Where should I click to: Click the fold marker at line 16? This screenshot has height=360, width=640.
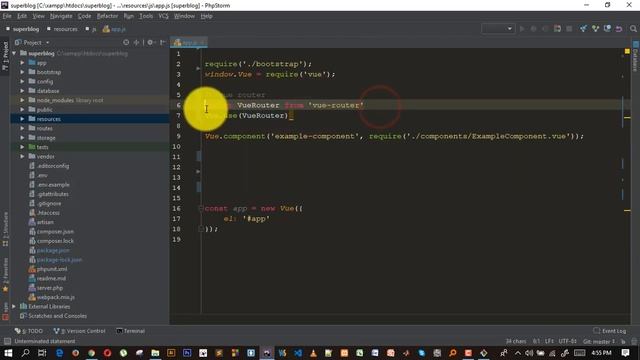[200, 209]
